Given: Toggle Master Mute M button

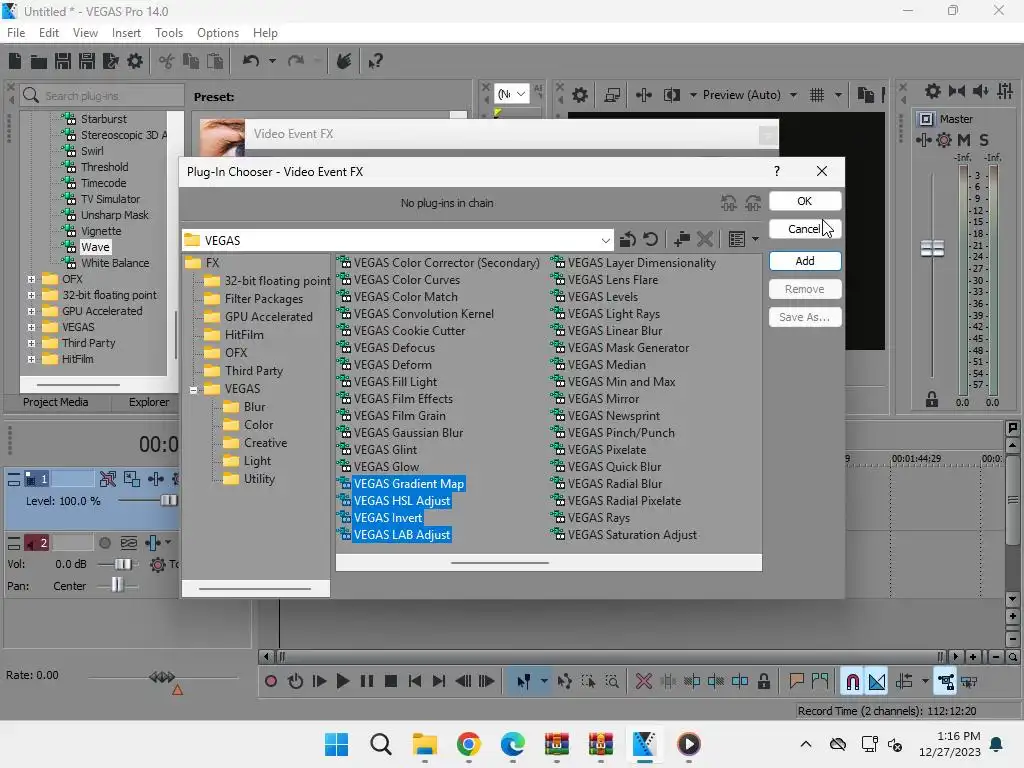Looking at the screenshot, I should coord(964,140).
